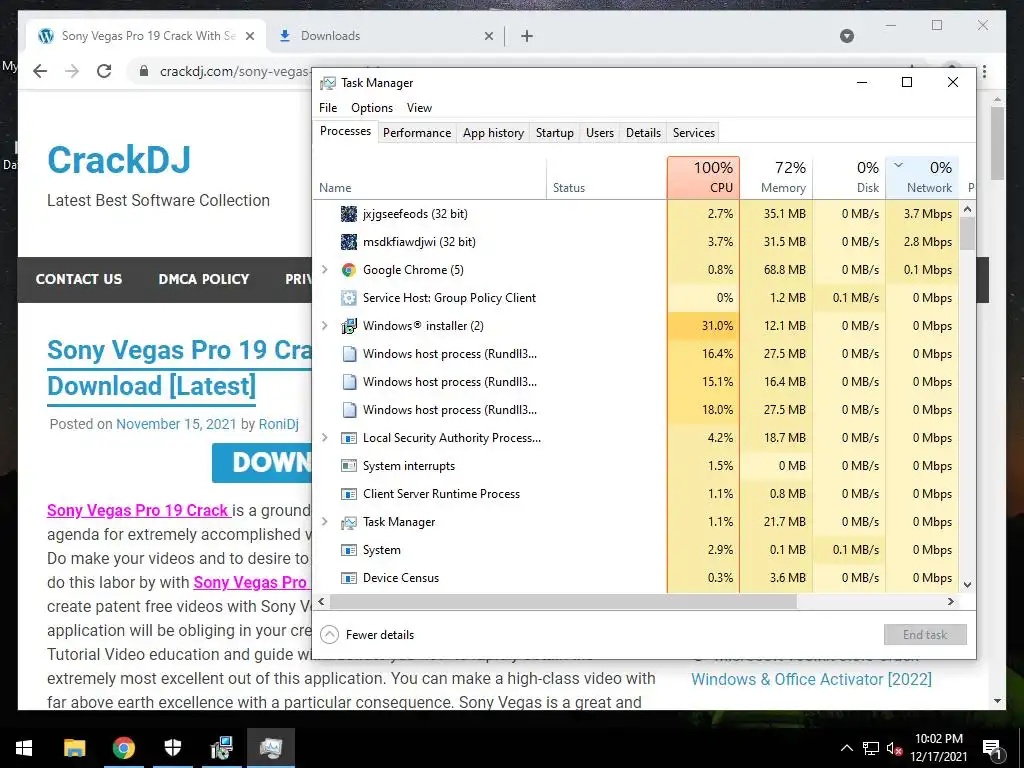
Task: Select Windows host process using 18.0% CPU
Action: click(x=637, y=410)
